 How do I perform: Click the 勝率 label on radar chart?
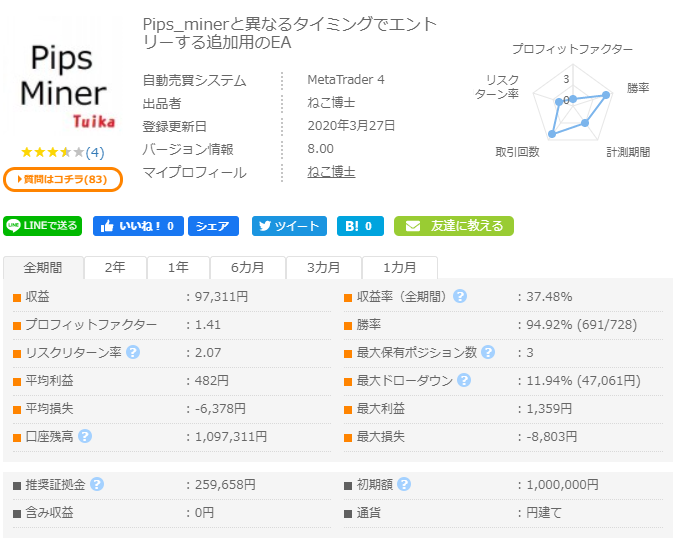638,88
